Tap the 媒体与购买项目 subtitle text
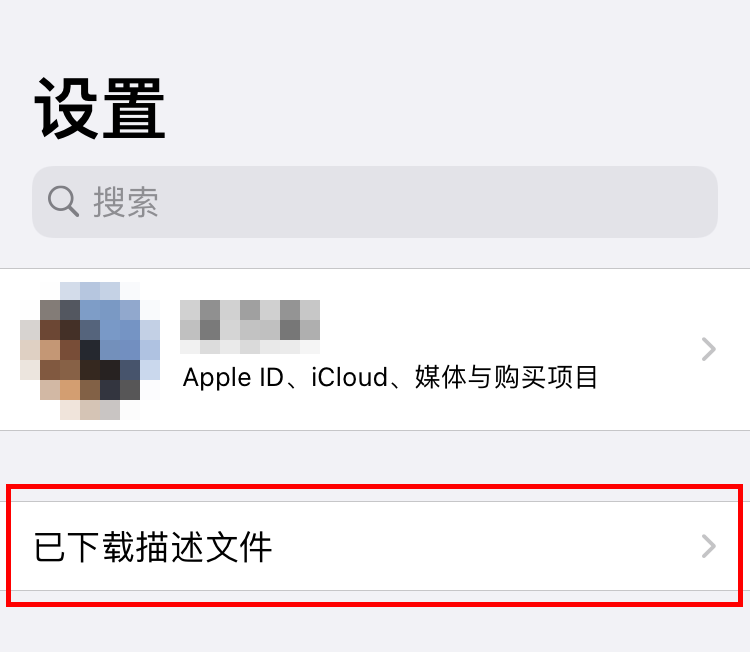The width and height of the screenshot is (750, 652). pyautogui.click(x=506, y=377)
